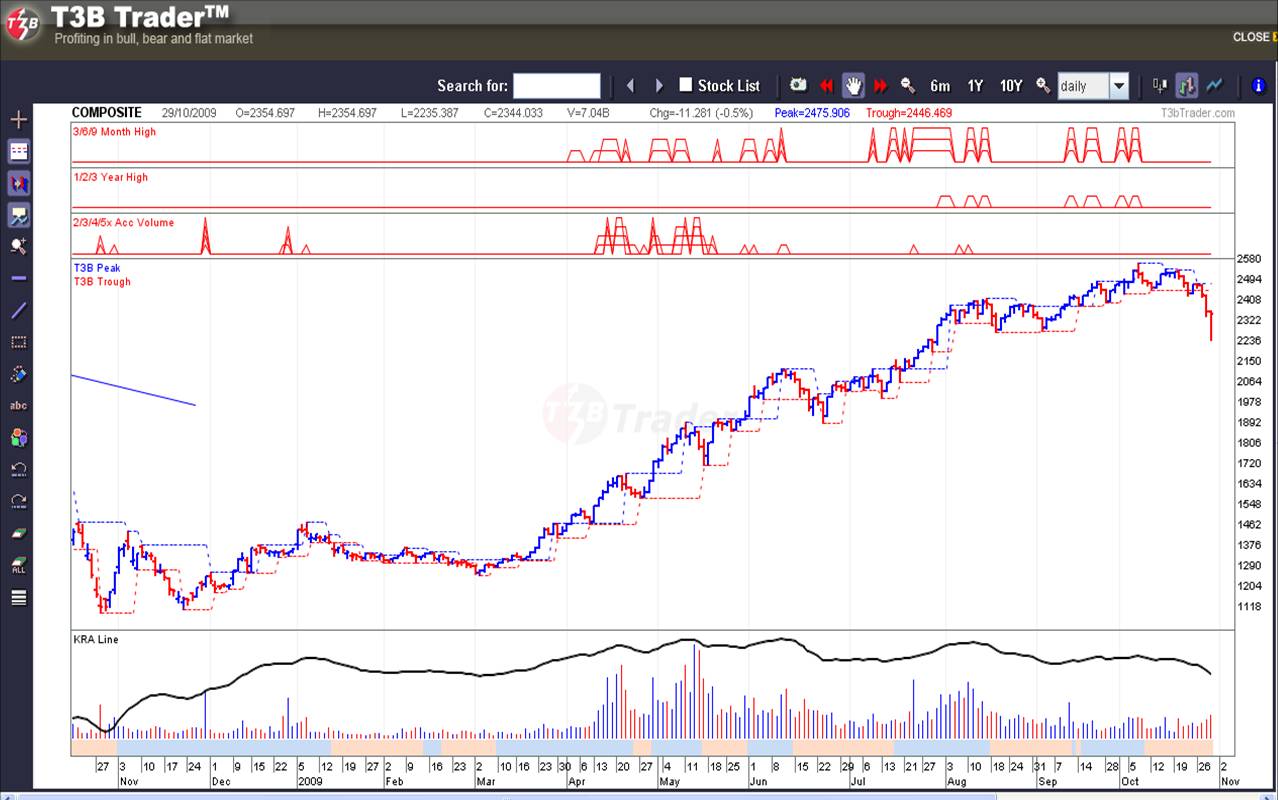Toggle the indicator panels icon in sidebar

18,151
